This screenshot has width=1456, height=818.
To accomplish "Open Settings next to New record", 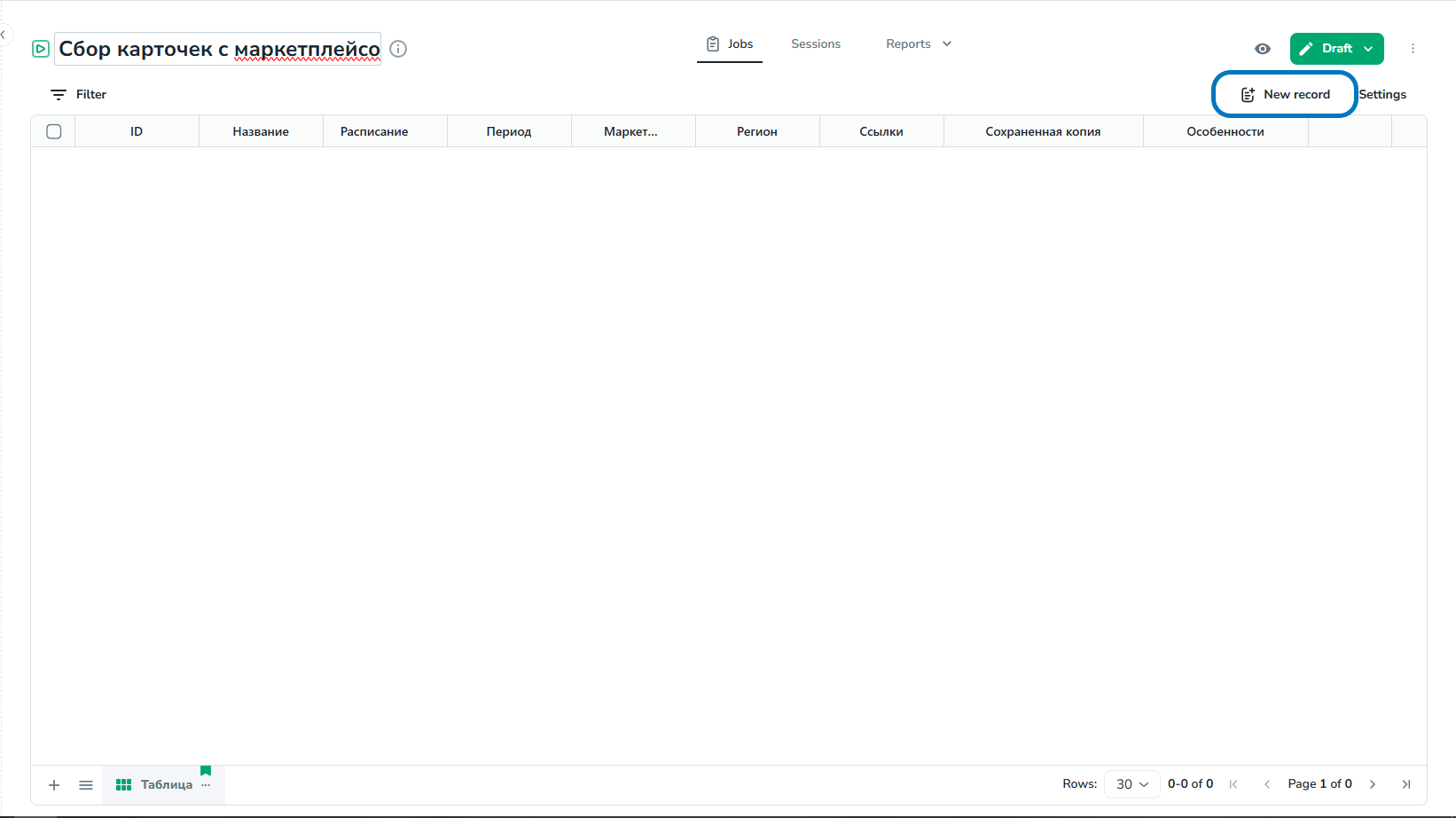I will point(1382,94).
